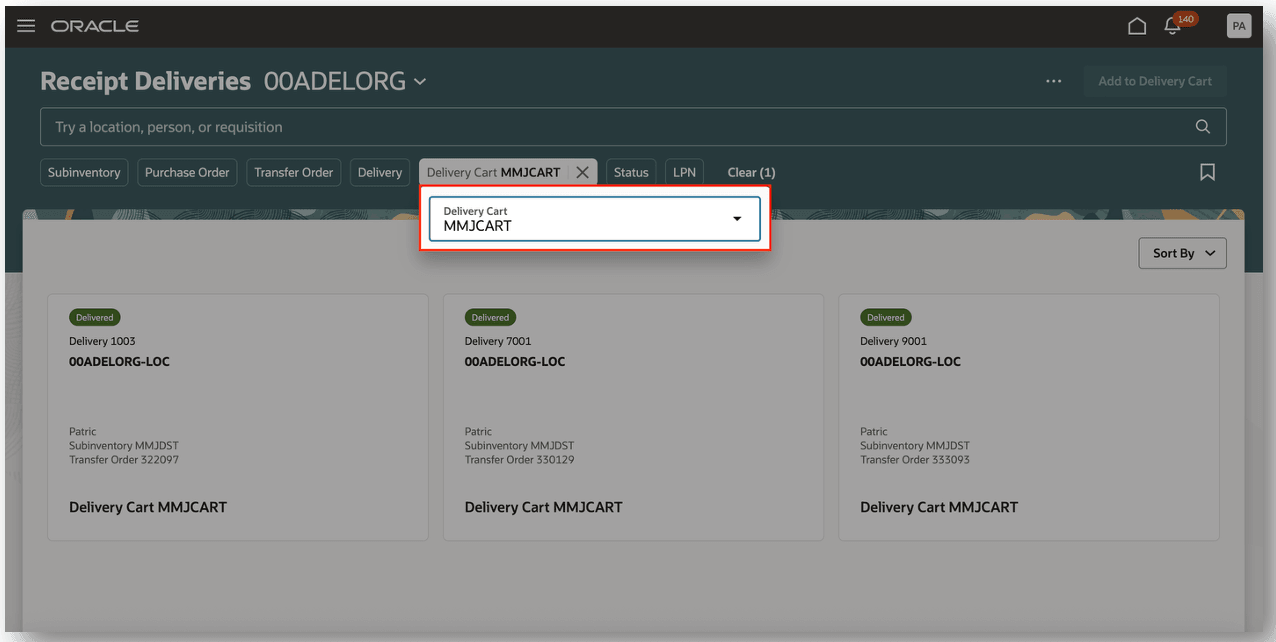Click Patric on the Delivery 7001 card

(x=478, y=432)
